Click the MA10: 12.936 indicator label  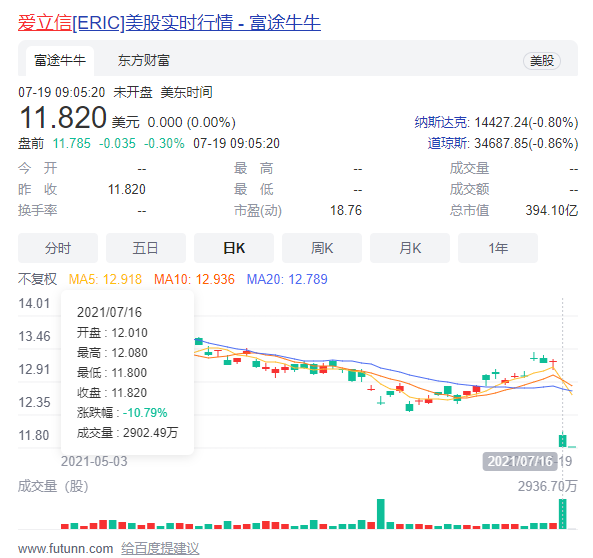point(194,279)
